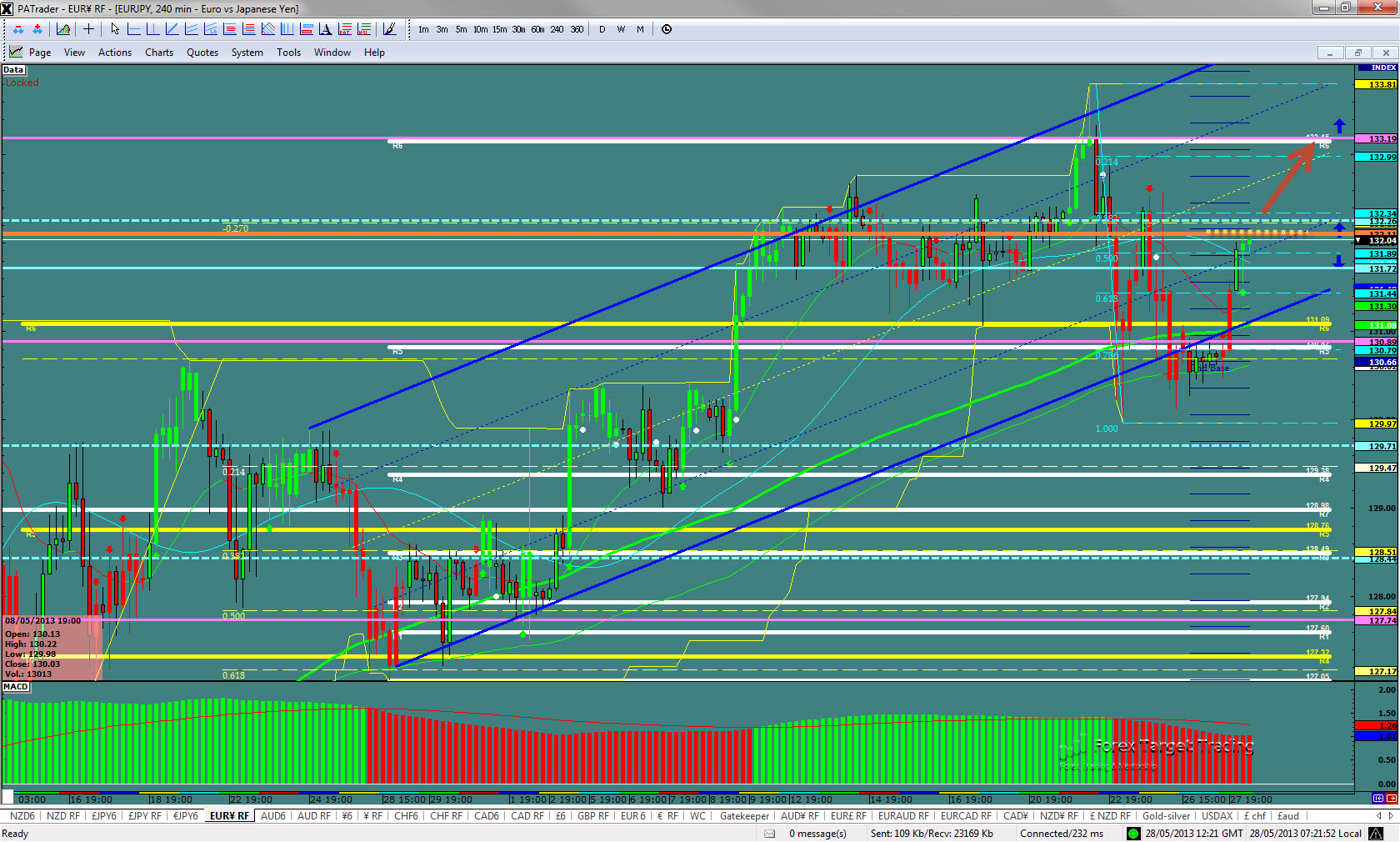Select the crosshair cursor tool
Screen dimensions: 1400x842
[88, 29]
